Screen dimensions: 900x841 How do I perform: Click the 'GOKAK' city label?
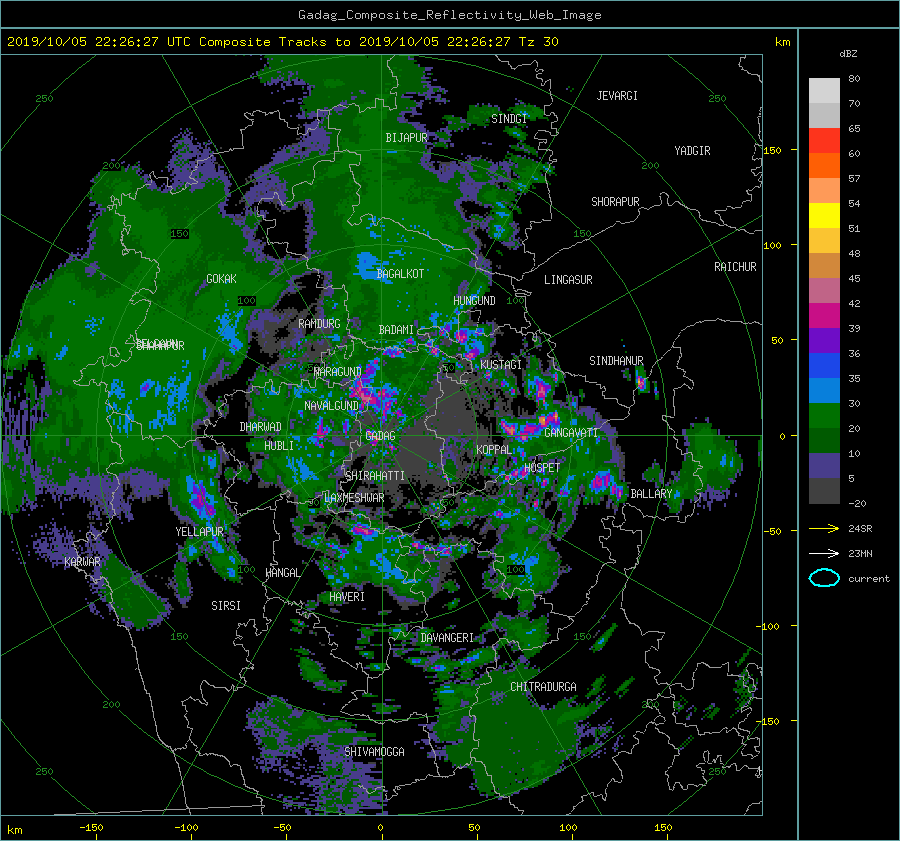(x=221, y=279)
